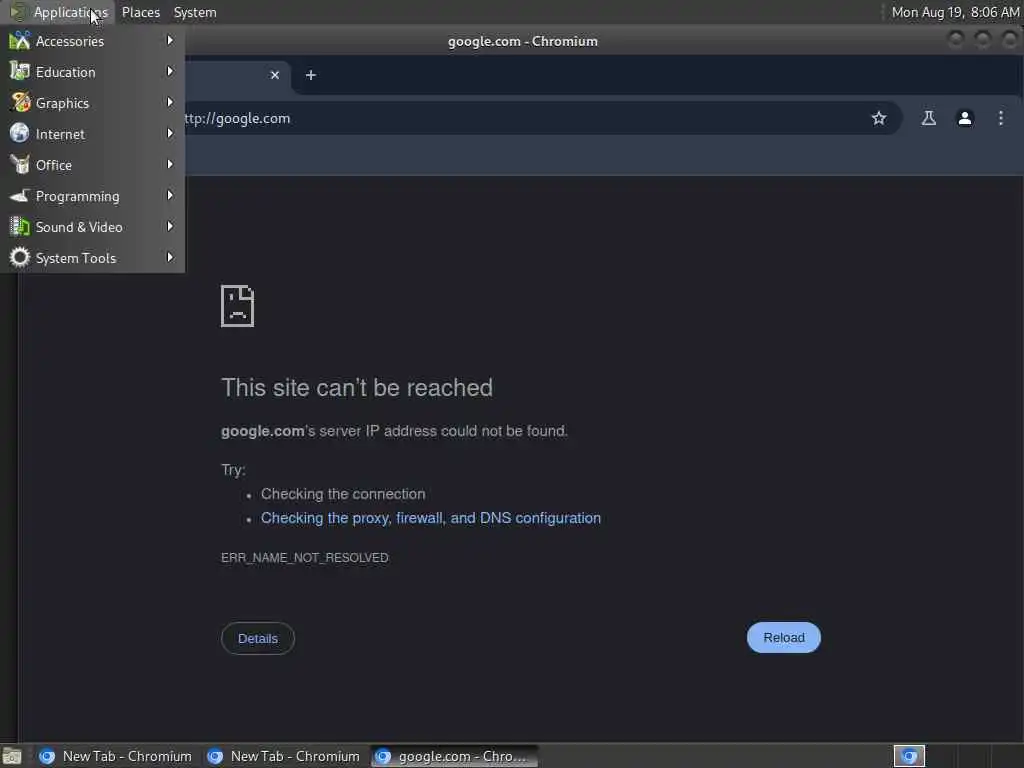Click the Applications menu logo icon
Viewport: 1024px width, 768px height.
18,12
